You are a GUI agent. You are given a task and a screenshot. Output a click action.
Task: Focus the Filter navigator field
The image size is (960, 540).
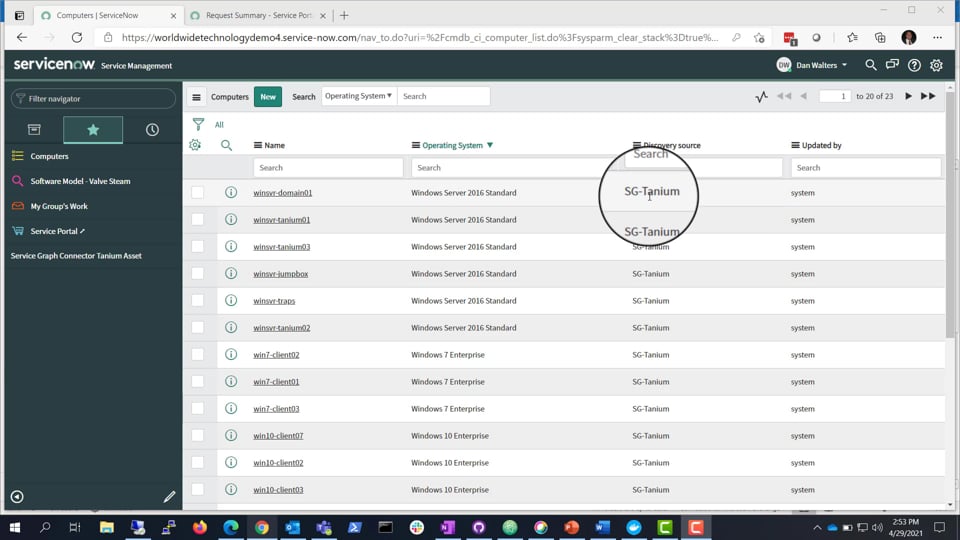pos(94,99)
